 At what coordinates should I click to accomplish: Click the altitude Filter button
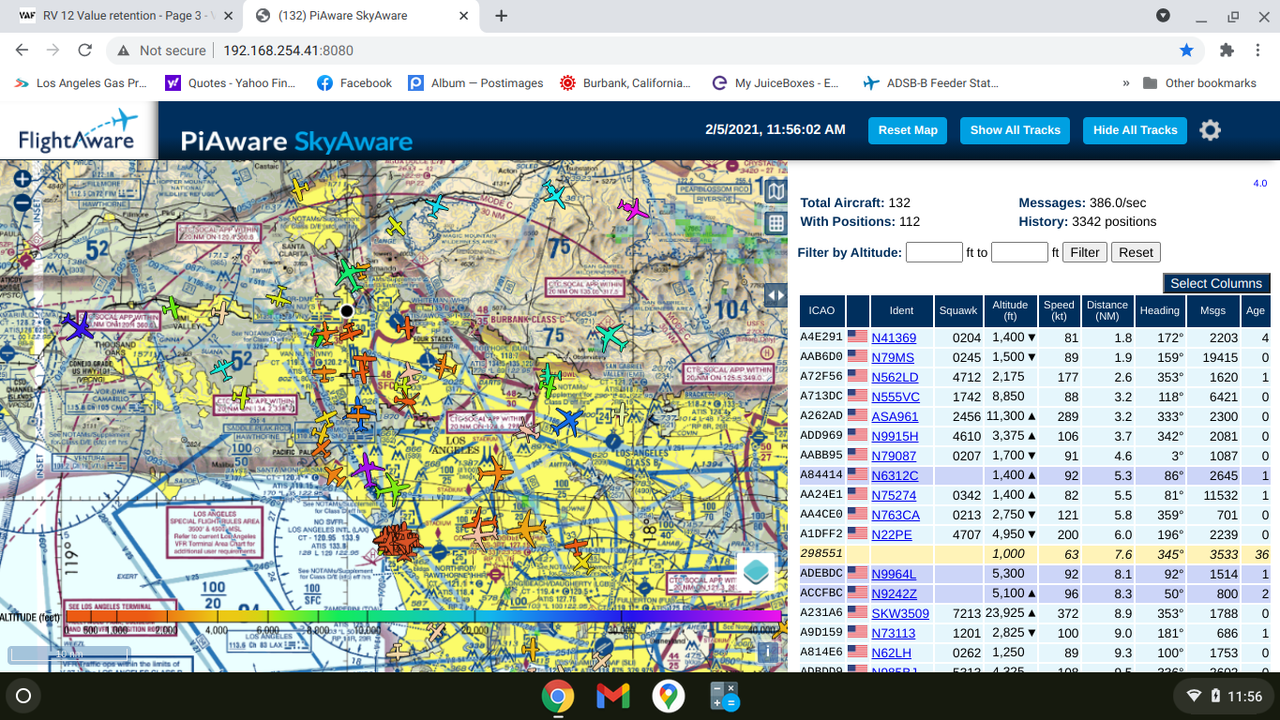click(1085, 252)
